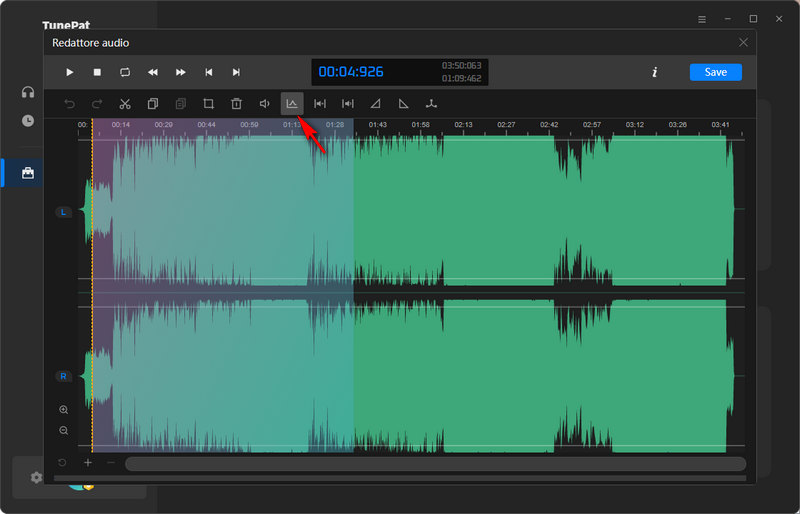The height and width of the screenshot is (514, 800).
Task: Click the horizontal waveform scrollbar
Action: [435, 463]
